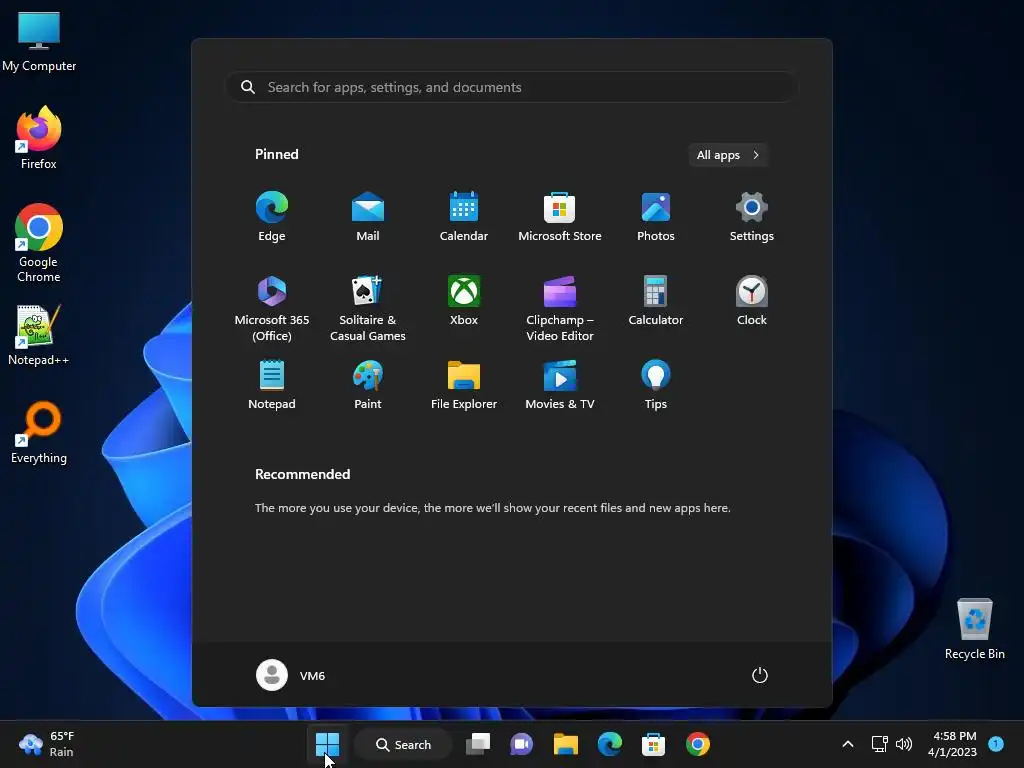
Task: Launch the Mail app
Action: pos(368,217)
